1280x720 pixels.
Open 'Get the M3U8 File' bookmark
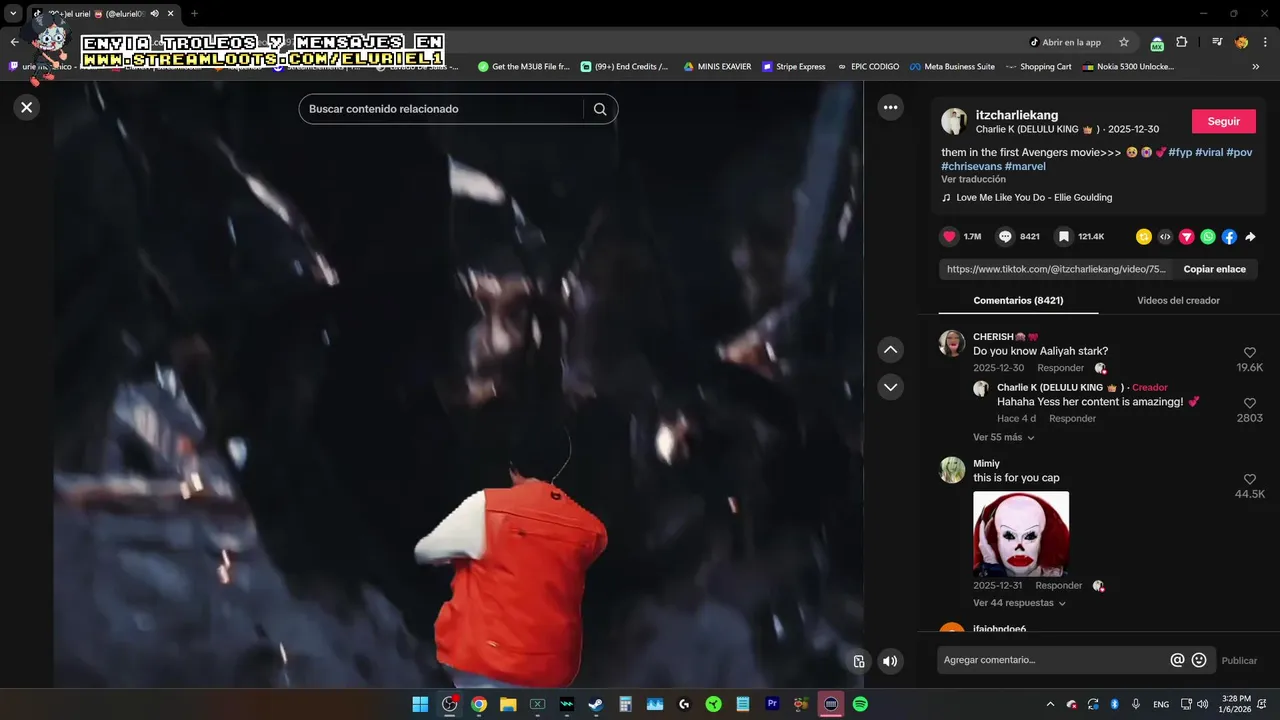[524, 67]
